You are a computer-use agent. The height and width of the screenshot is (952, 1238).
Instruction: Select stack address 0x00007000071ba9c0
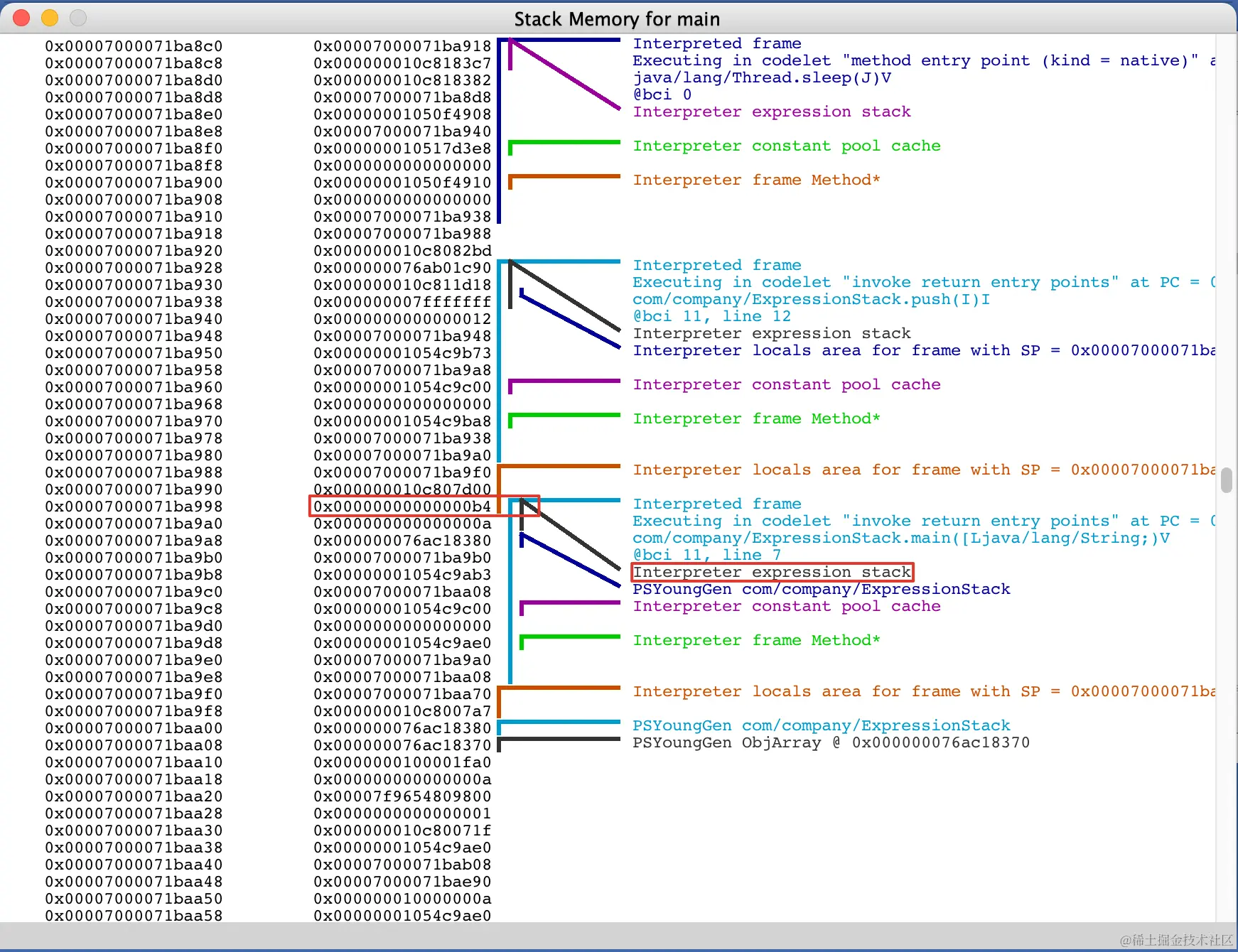134,592
